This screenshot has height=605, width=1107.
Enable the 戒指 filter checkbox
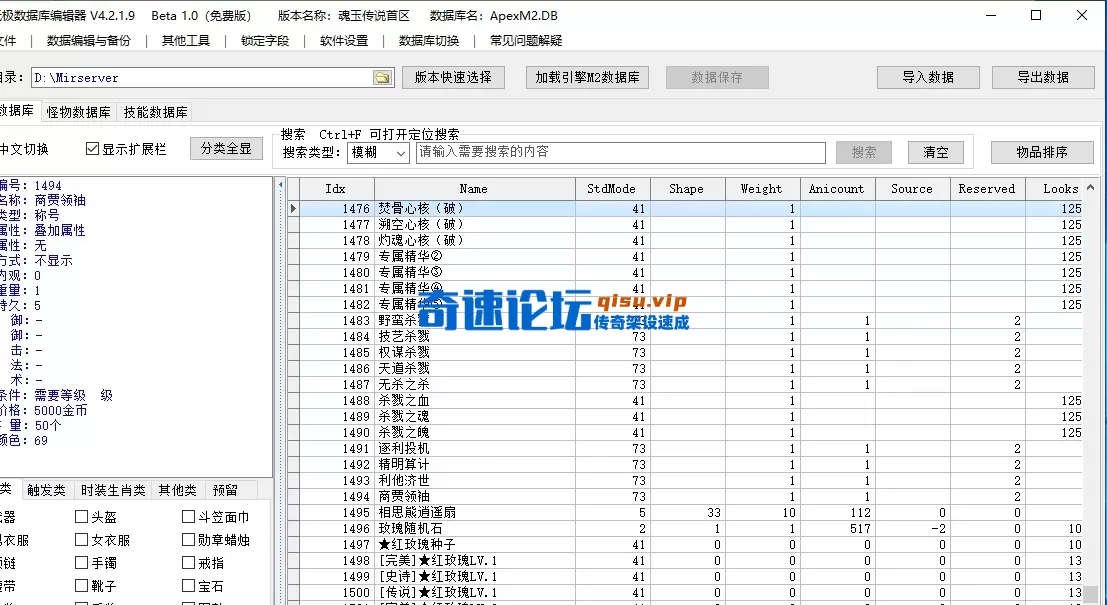[185, 564]
